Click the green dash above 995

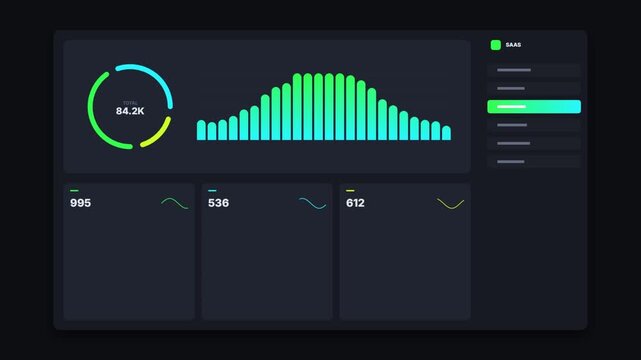pyautogui.click(x=74, y=190)
